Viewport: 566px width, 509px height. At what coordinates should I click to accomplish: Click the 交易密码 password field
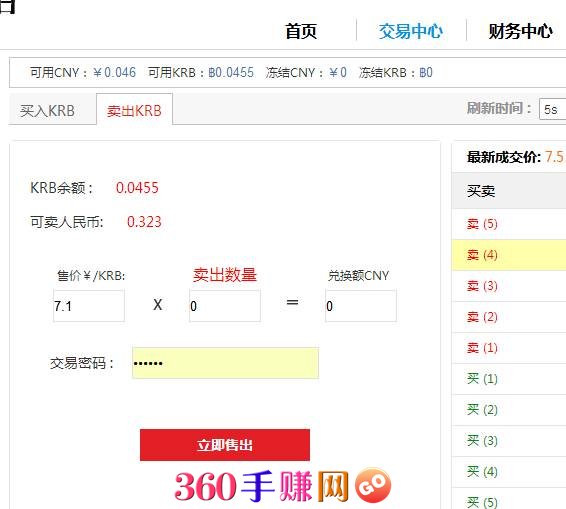(x=226, y=363)
